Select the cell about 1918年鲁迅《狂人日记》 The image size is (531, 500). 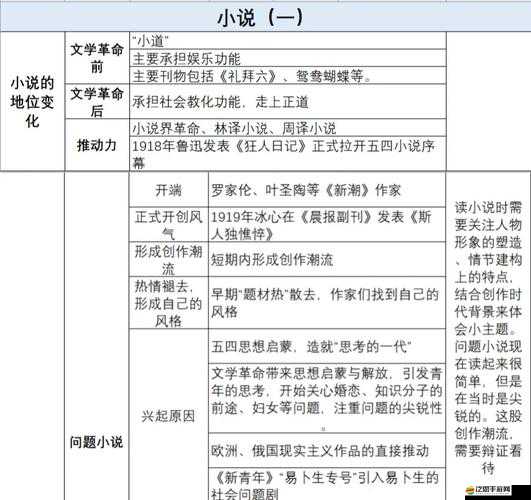(288, 154)
